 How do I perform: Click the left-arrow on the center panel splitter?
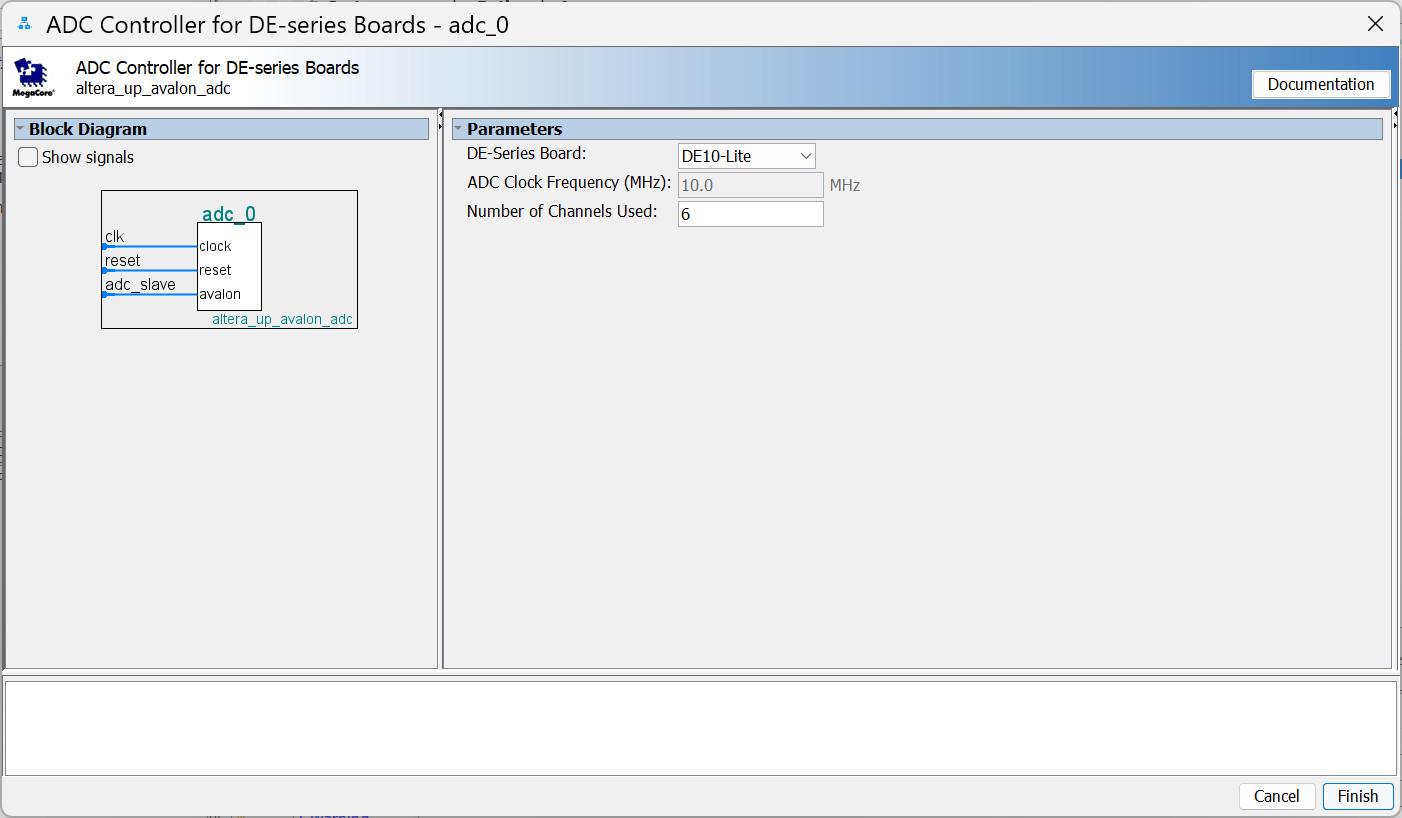(x=440, y=114)
